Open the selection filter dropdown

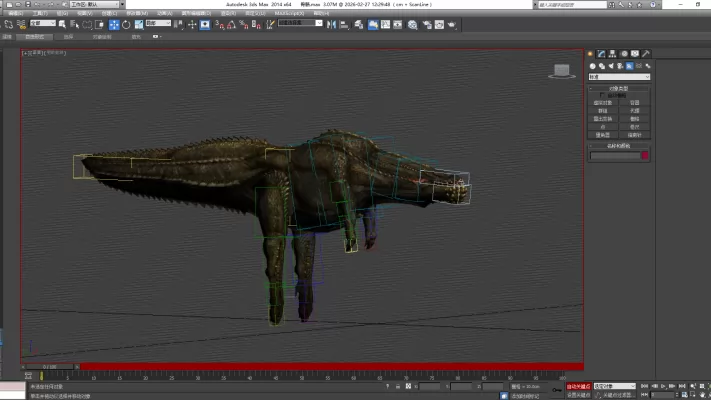pos(44,23)
